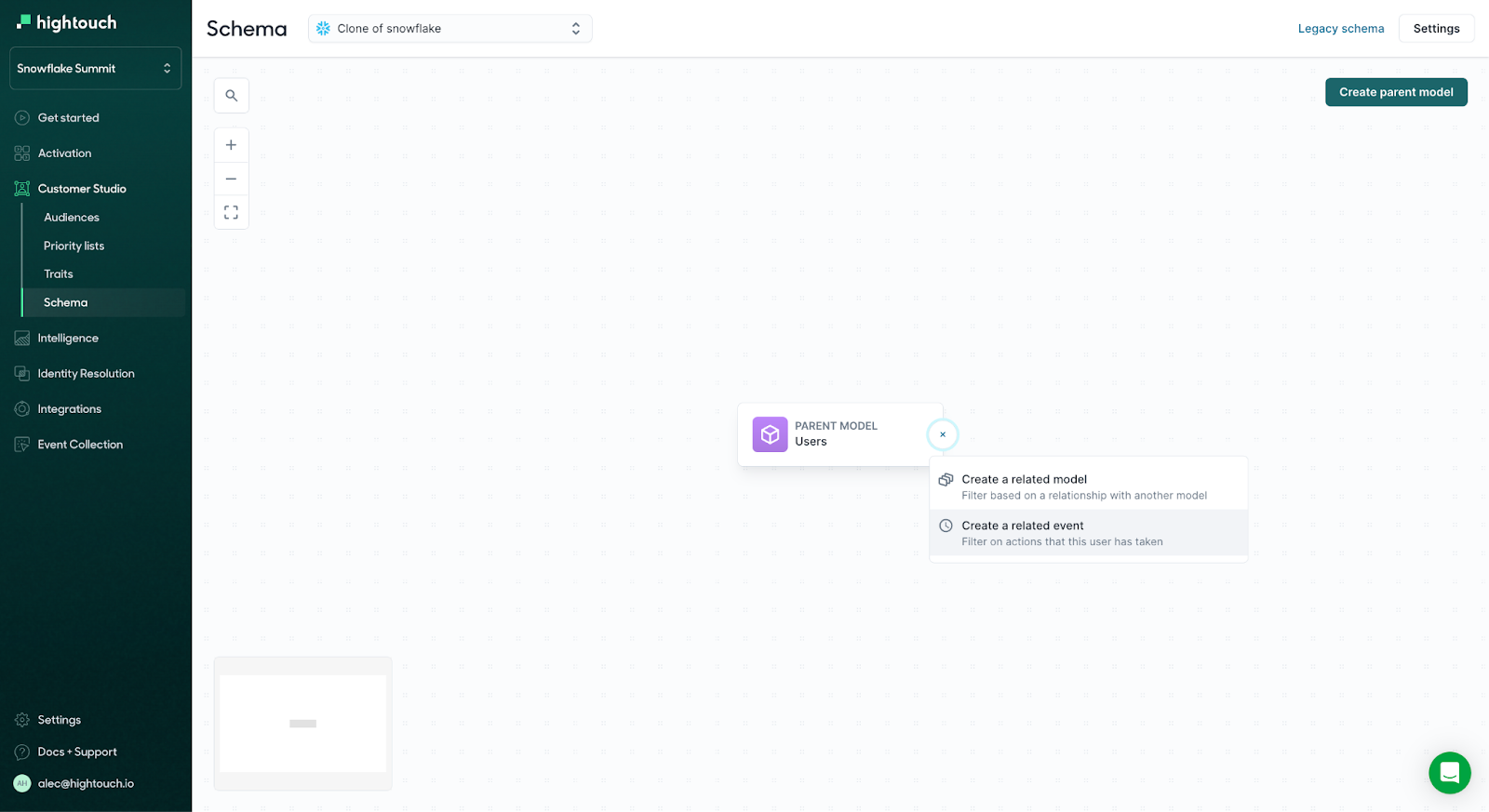Zoom in with the plus icon
This screenshot has height=812, width=1489.
(231, 145)
